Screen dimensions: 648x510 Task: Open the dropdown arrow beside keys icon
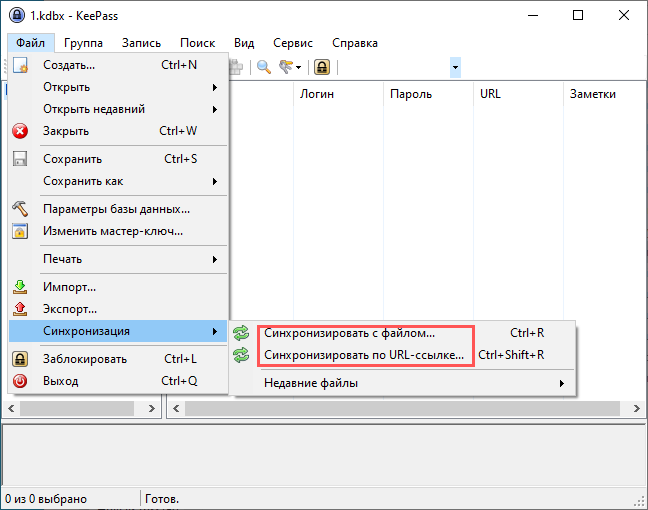pos(298,67)
